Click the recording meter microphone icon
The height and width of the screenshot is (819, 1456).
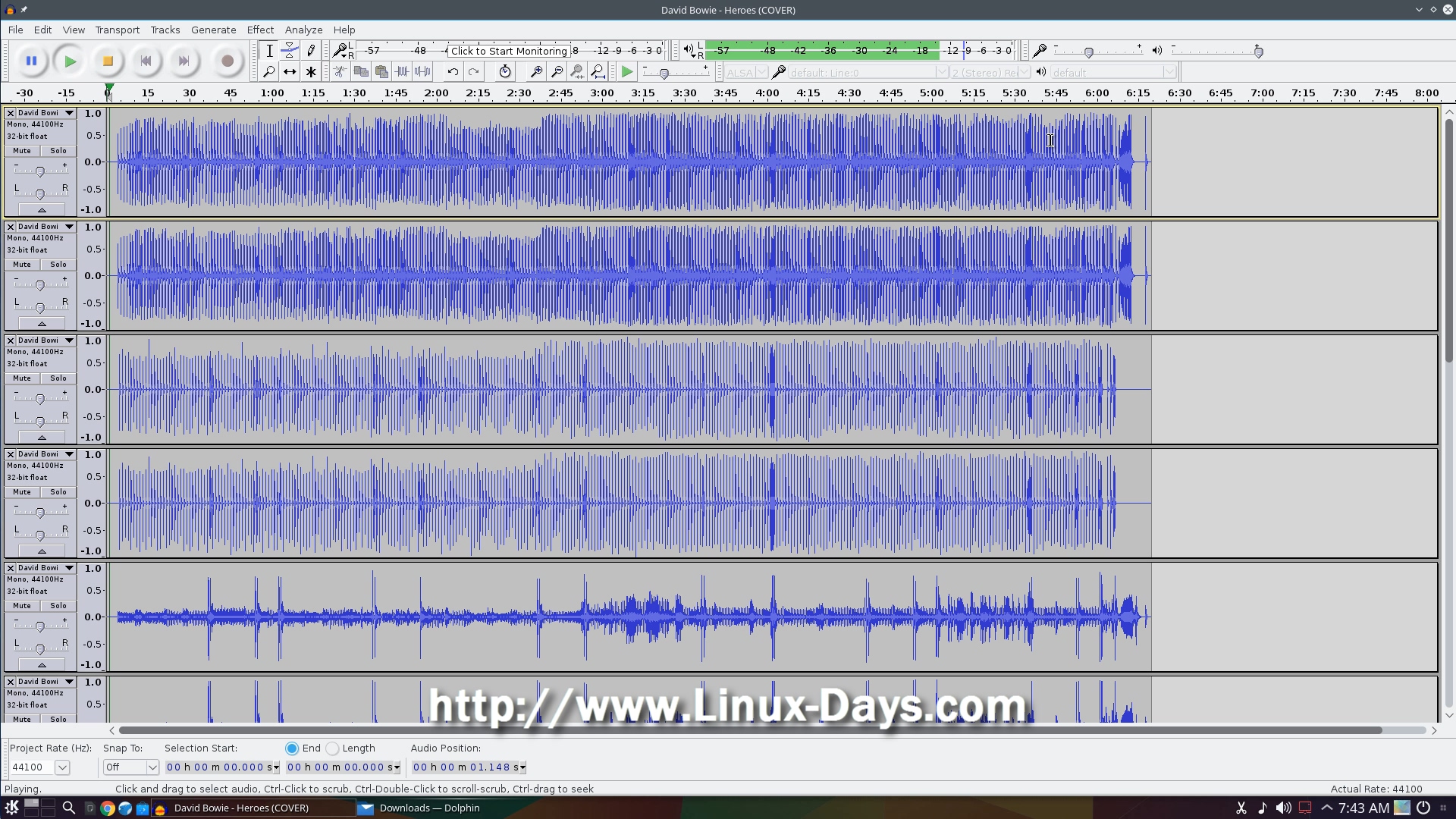(x=340, y=51)
